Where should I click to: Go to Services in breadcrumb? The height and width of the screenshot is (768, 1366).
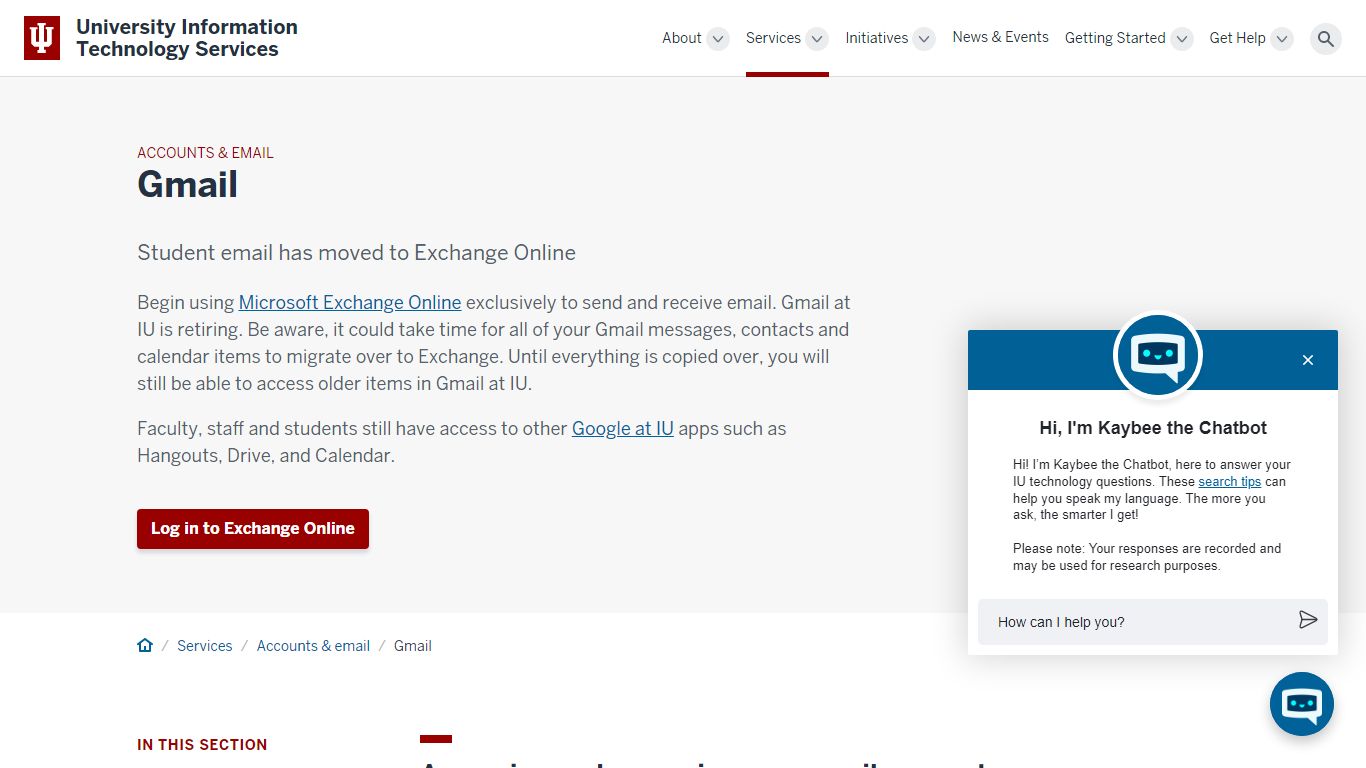(205, 646)
